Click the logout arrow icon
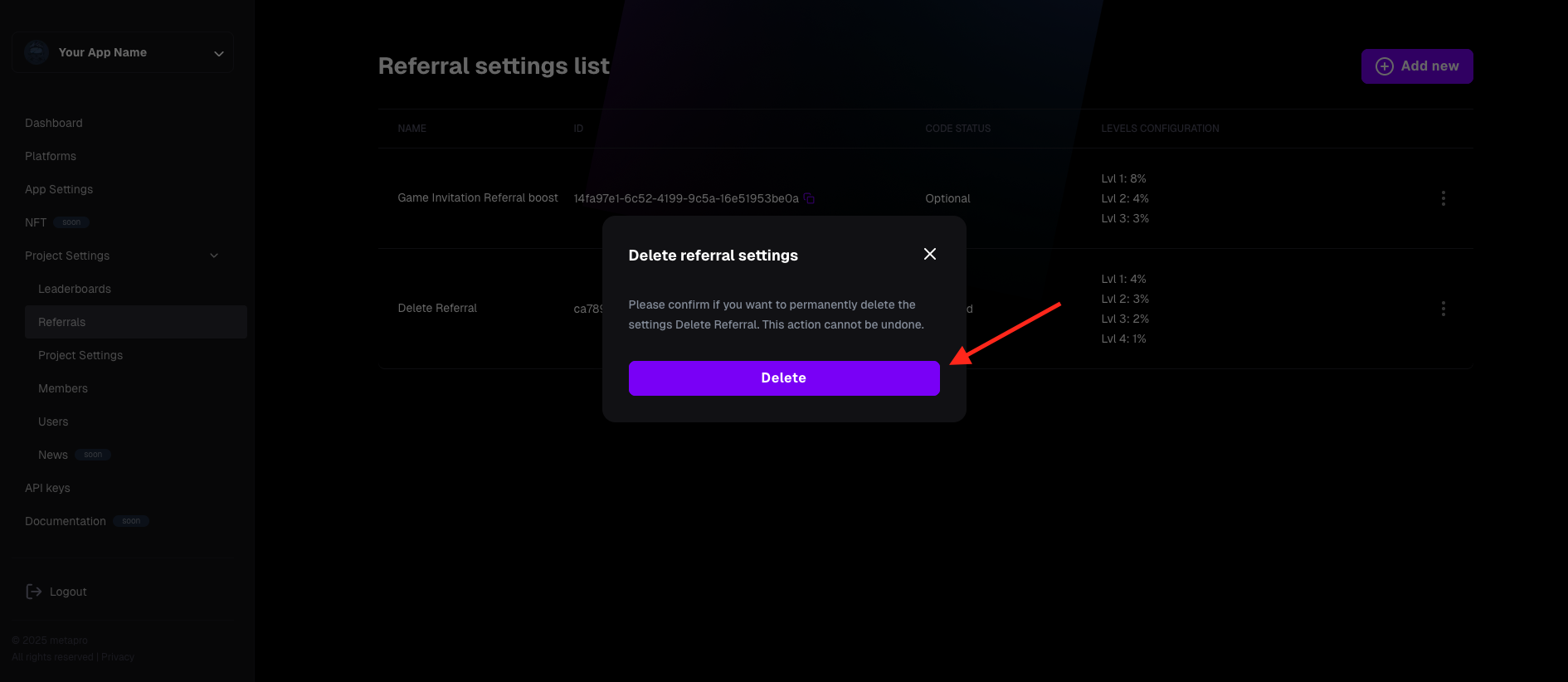Viewport: 1568px width, 682px height. pos(34,592)
